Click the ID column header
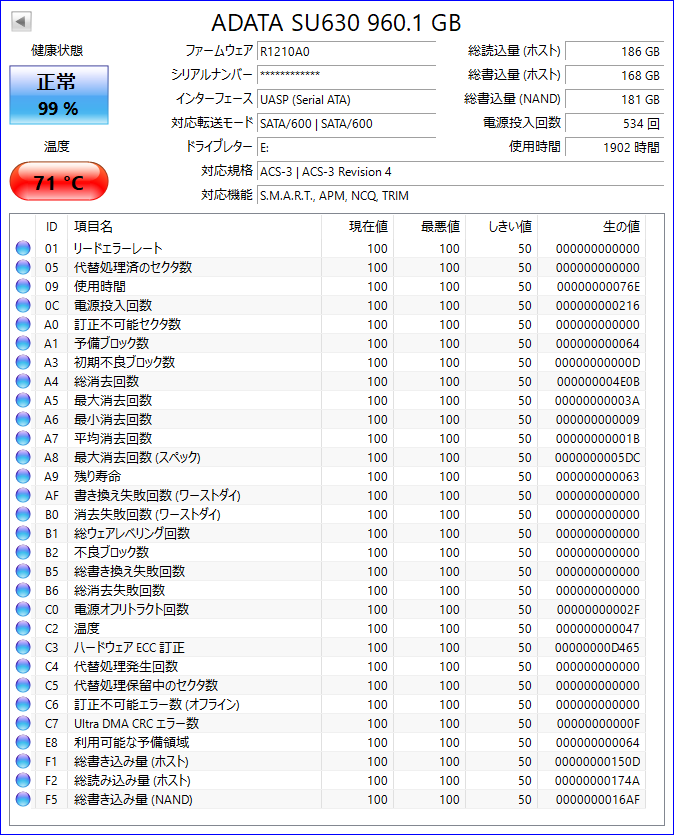 [51, 227]
